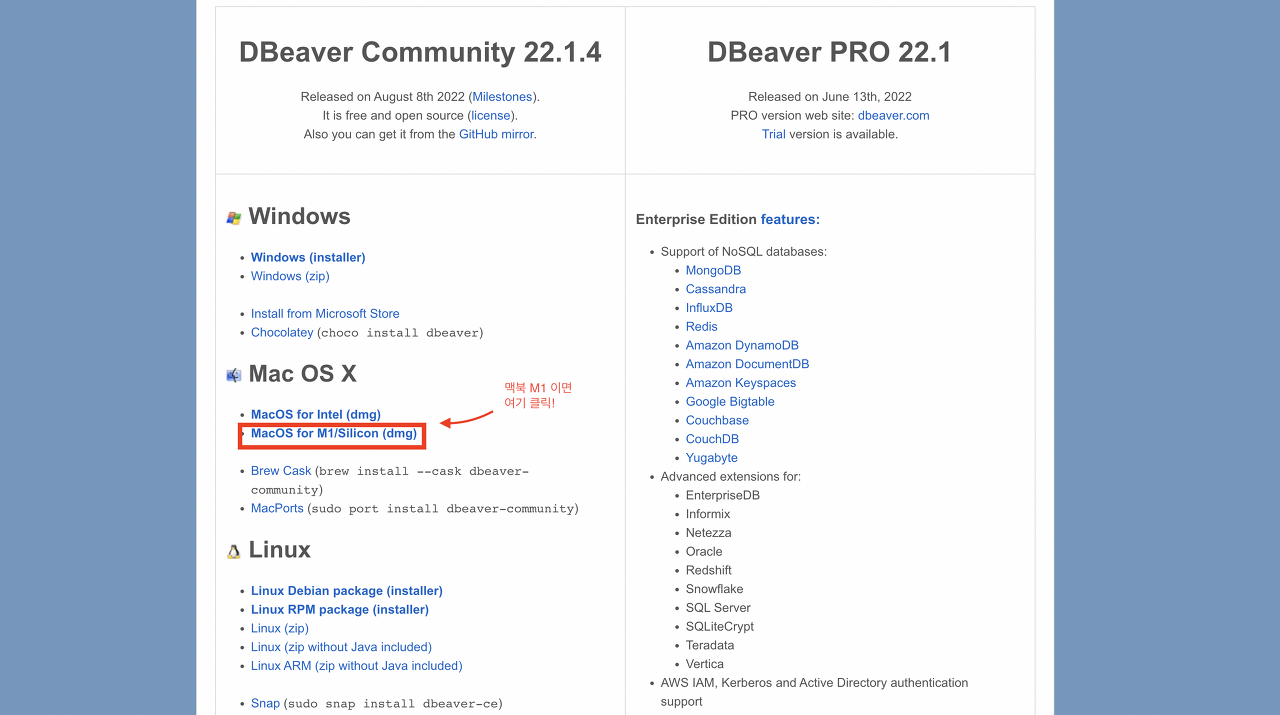The width and height of the screenshot is (1280, 715).
Task: Click the Oracle list item
Action: 704,552
